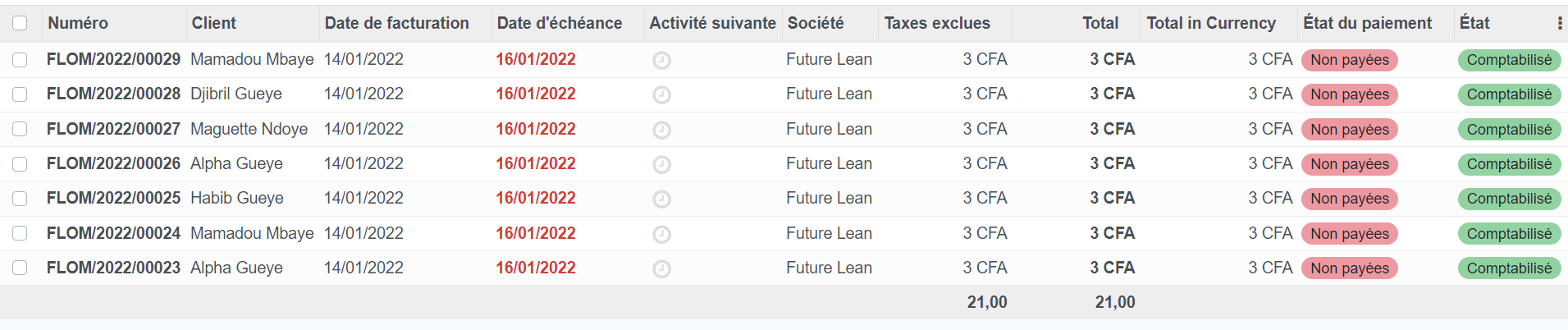1568x330 pixels.
Task: Click activity clock icon for FLOM/2022/00023
Action: [x=661, y=268]
